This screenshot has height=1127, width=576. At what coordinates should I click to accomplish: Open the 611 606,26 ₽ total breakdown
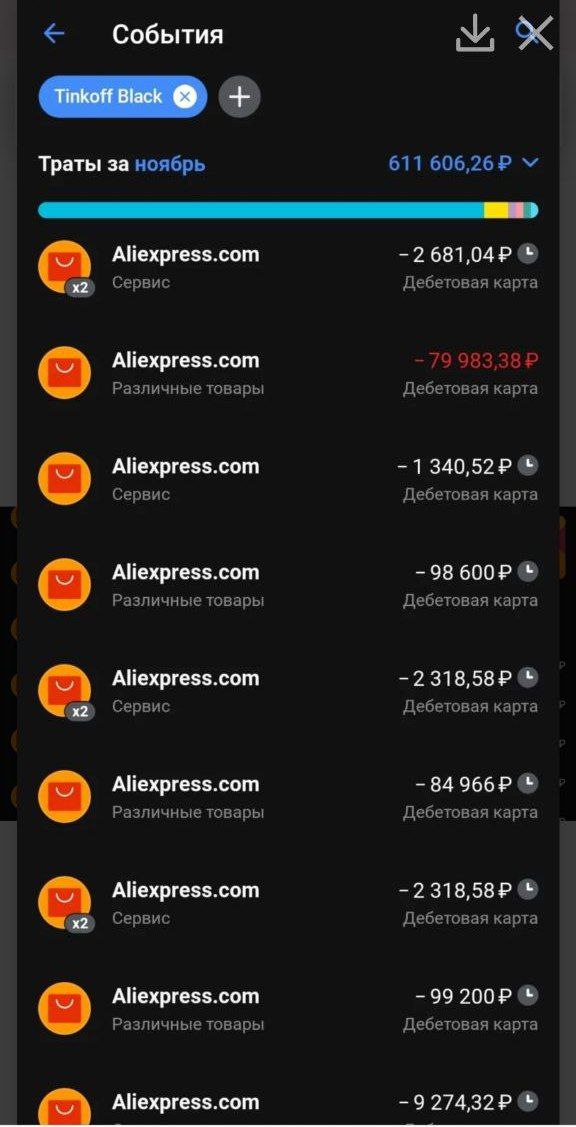tap(450, 163)
